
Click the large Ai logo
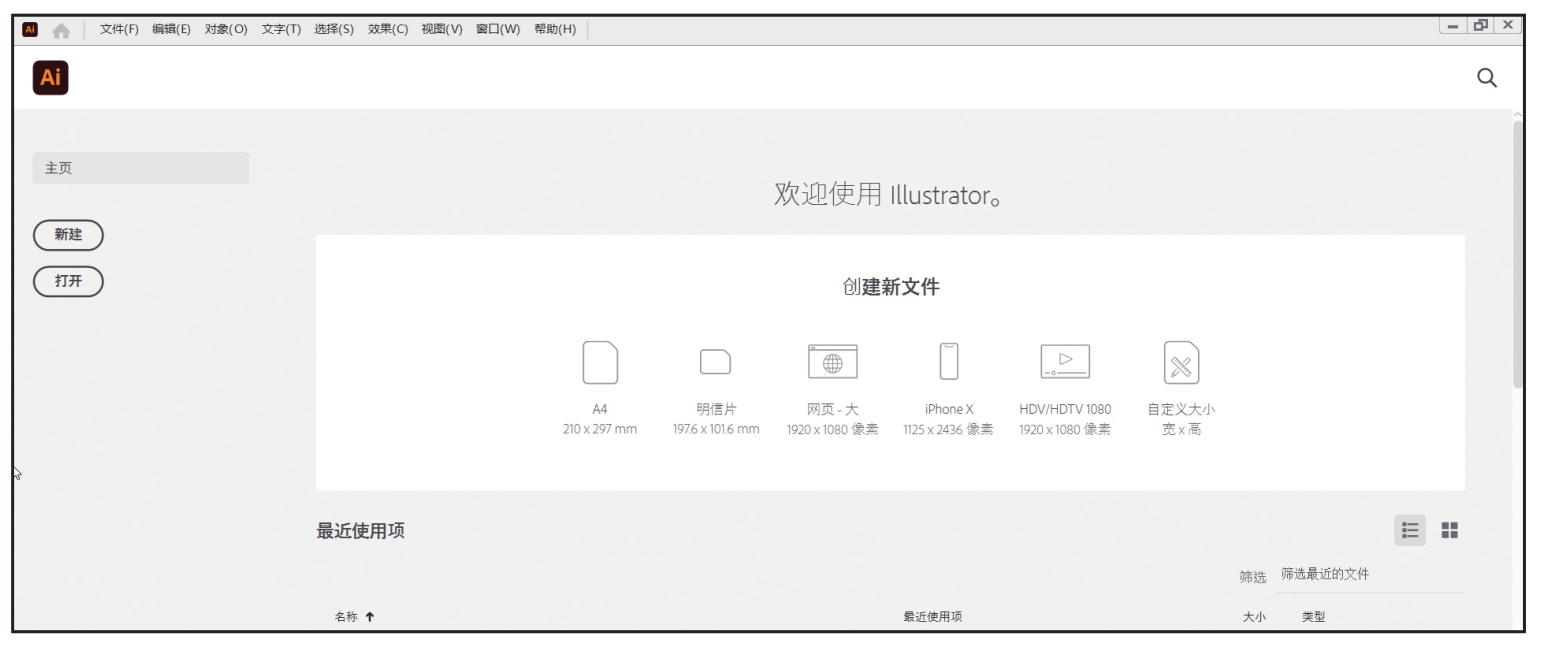[x=51, y=78]
